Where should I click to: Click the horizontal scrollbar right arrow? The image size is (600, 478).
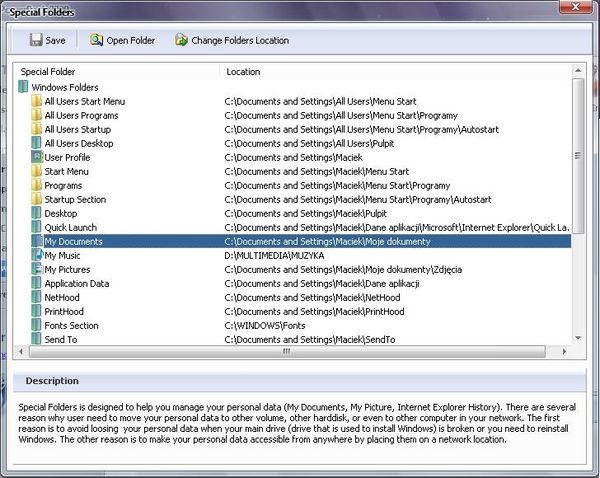[x=565, y=352]
